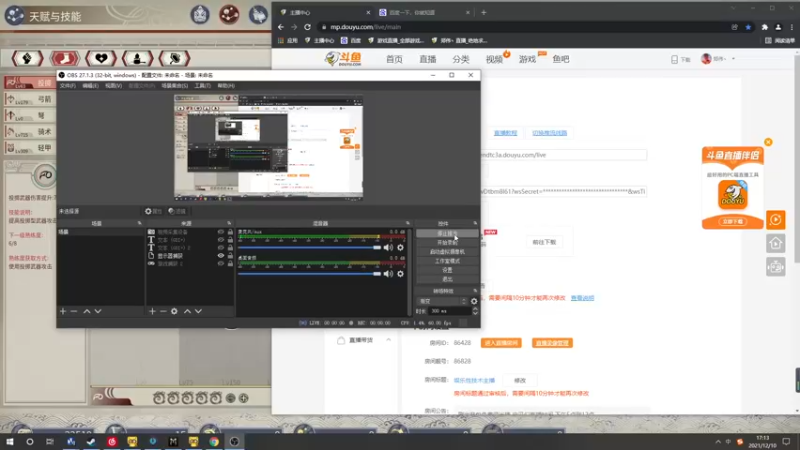Click orange enter live room button
Viewport: 800px width, 450px height.
[x=501, y=343]
